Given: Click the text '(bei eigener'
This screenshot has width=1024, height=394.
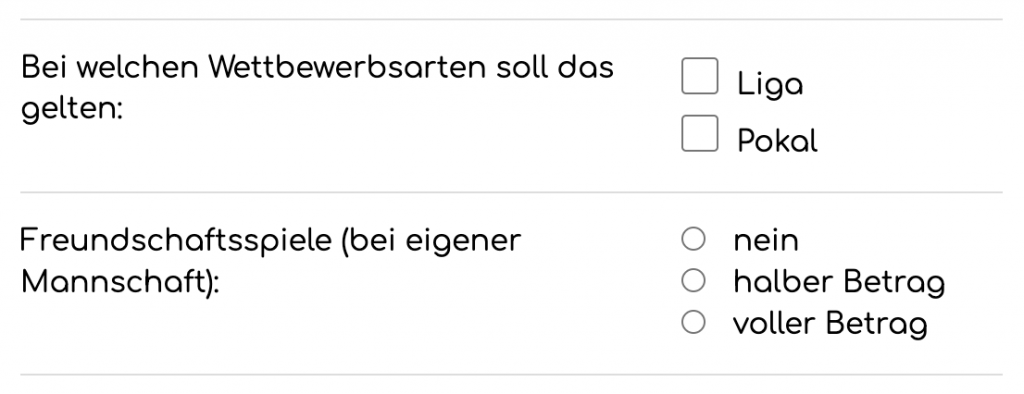Looking at the screenshot, I should (x=431, y=240).
